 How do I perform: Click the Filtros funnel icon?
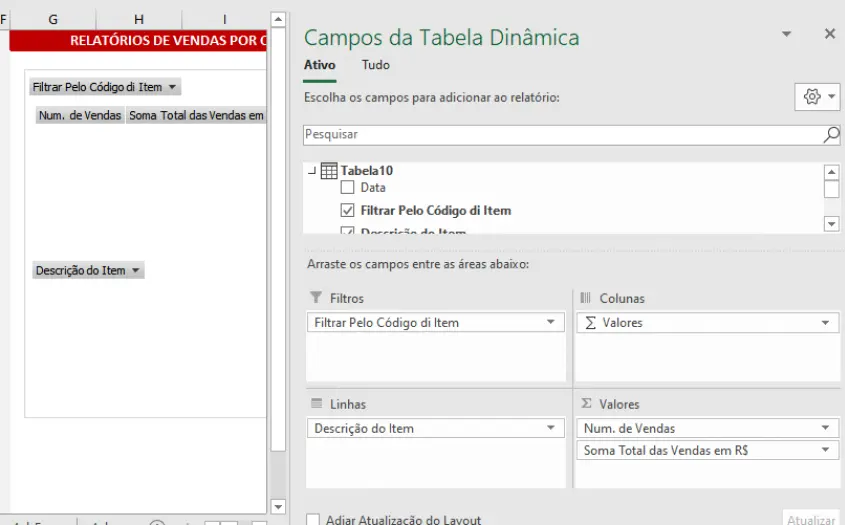(x=316, y=298)
